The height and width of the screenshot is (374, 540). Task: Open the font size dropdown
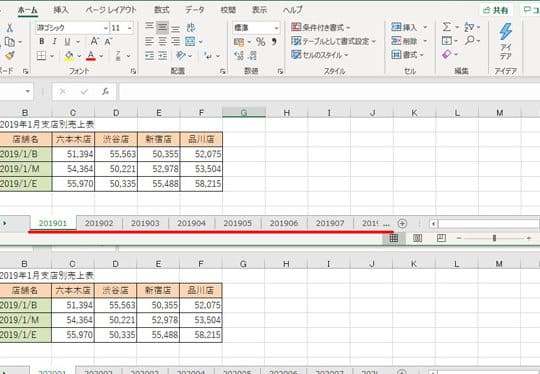pos(129,28)
